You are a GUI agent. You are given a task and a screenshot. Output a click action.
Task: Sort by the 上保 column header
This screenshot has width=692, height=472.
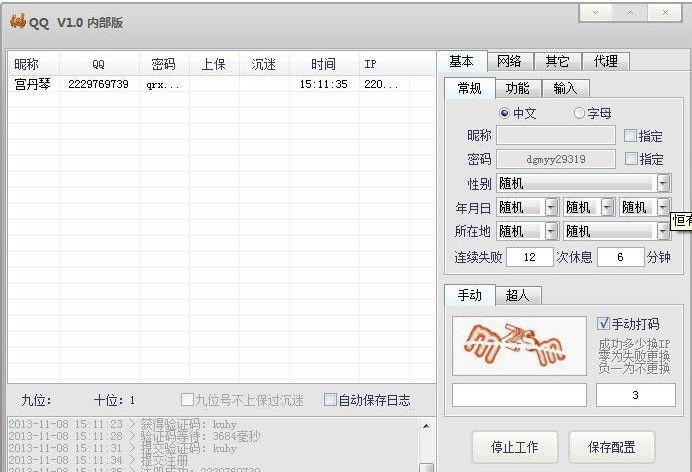214,64
